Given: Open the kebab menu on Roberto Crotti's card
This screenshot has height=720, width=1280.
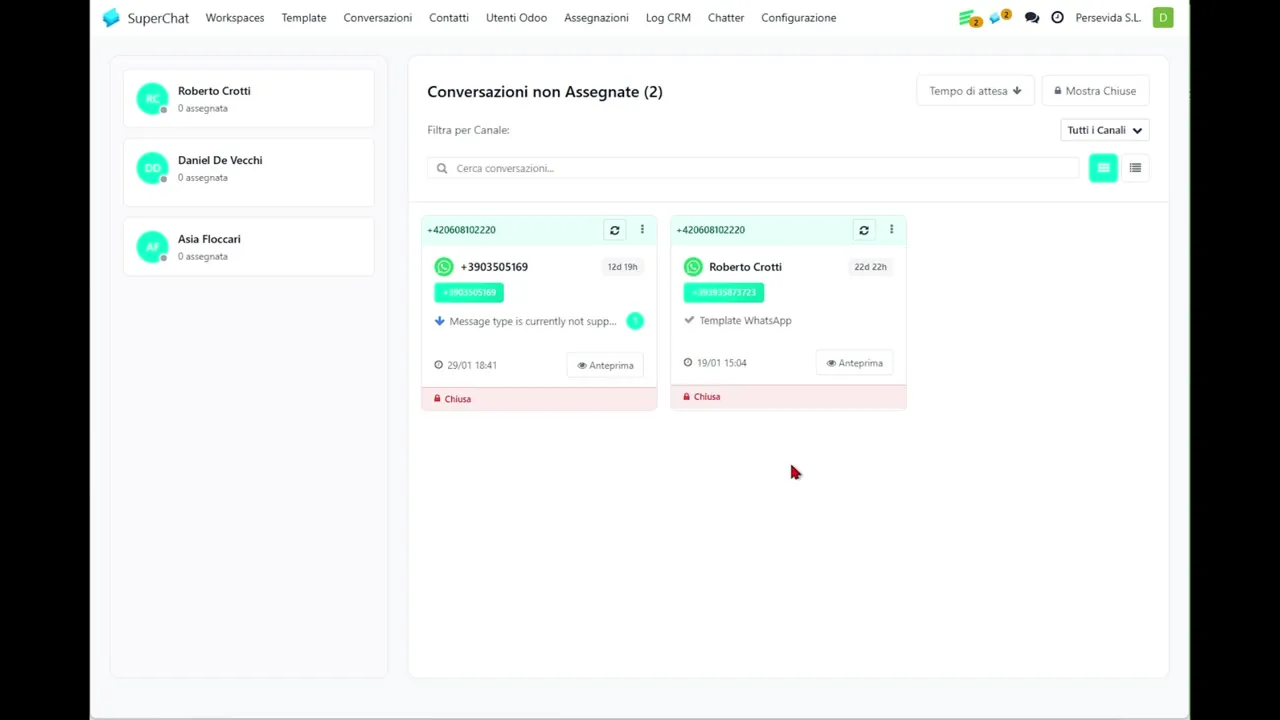Looking at the screenshot, I should [x=891, y=230].
